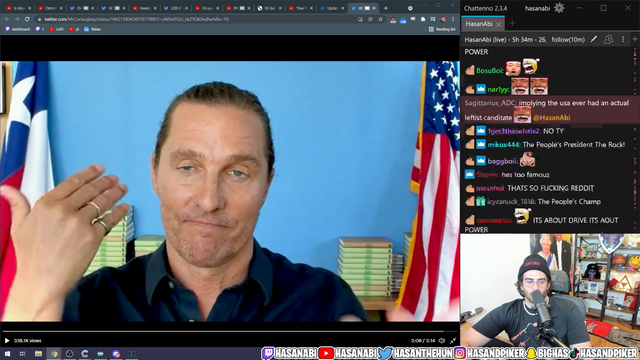Open user card for nar1yy
This screenshot has width=640, height=360.
point(498,90)
